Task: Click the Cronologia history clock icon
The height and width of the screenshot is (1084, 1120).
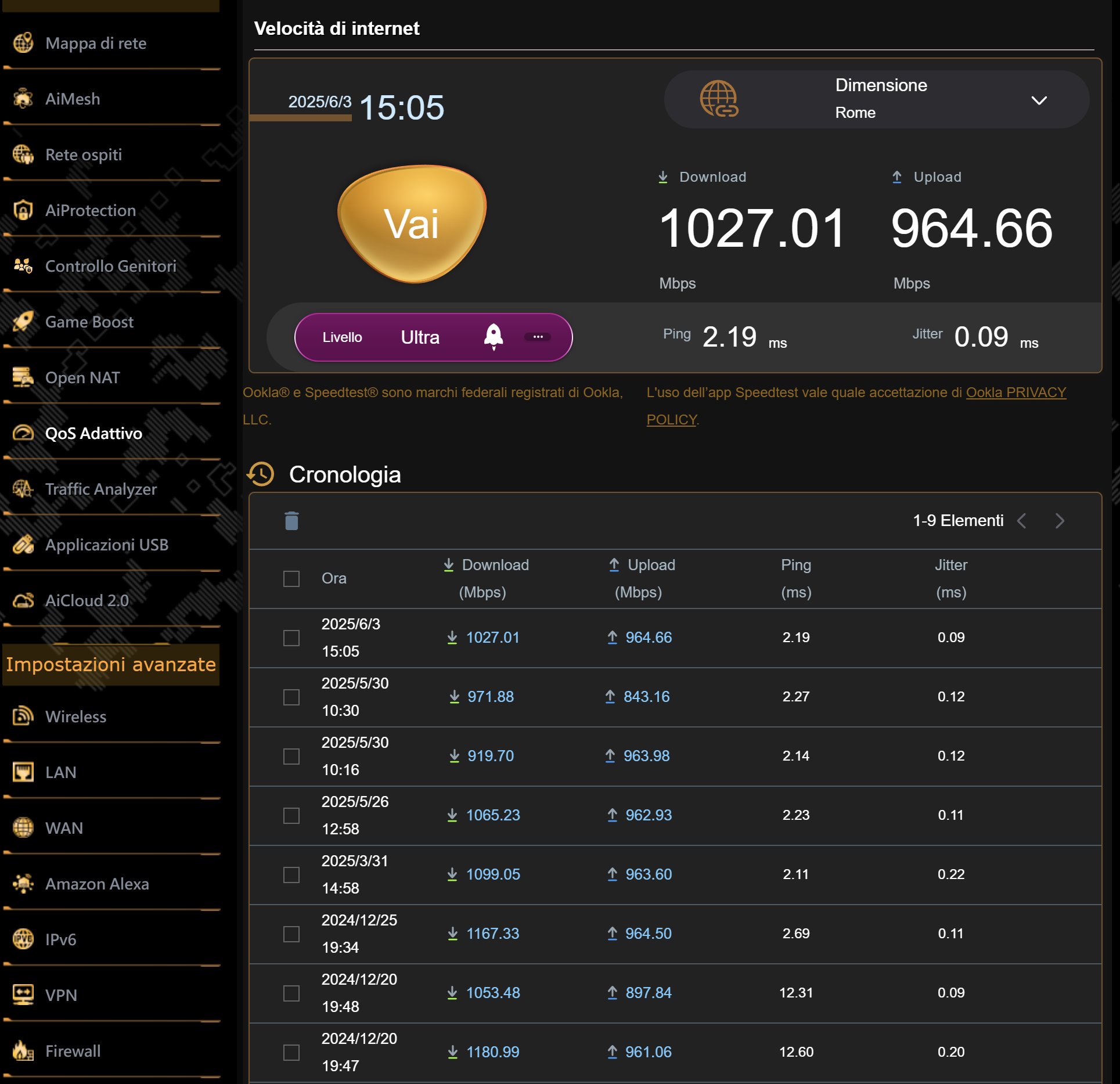Action: point(261,474)
